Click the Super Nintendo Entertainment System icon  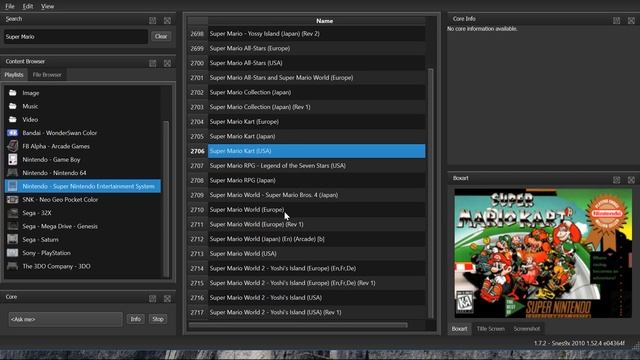tap(13, 186)
